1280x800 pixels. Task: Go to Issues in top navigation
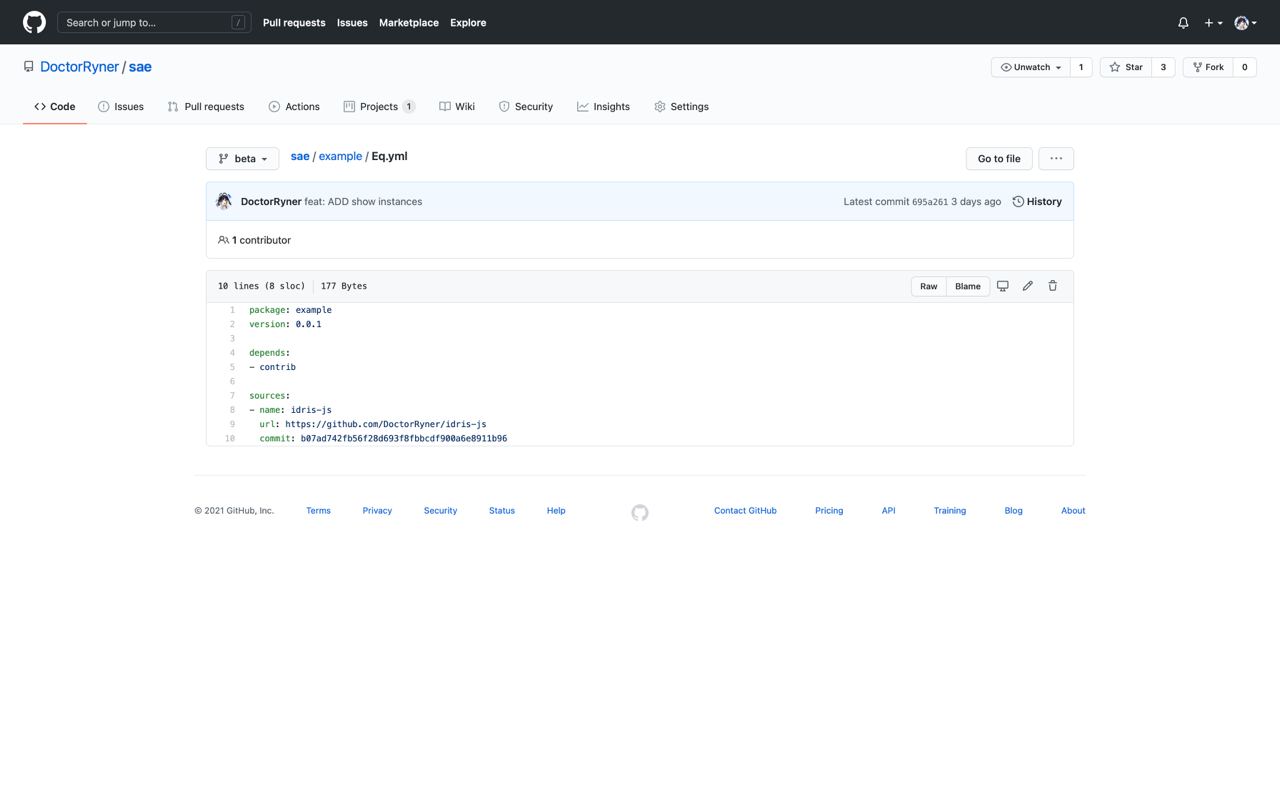352,22
